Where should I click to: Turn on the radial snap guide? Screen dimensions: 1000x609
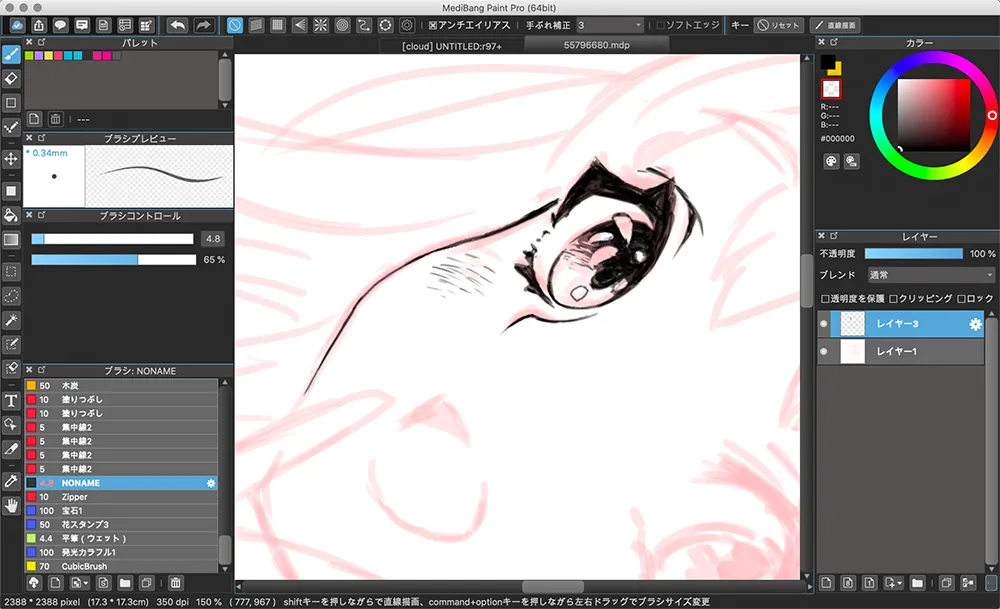320,25
